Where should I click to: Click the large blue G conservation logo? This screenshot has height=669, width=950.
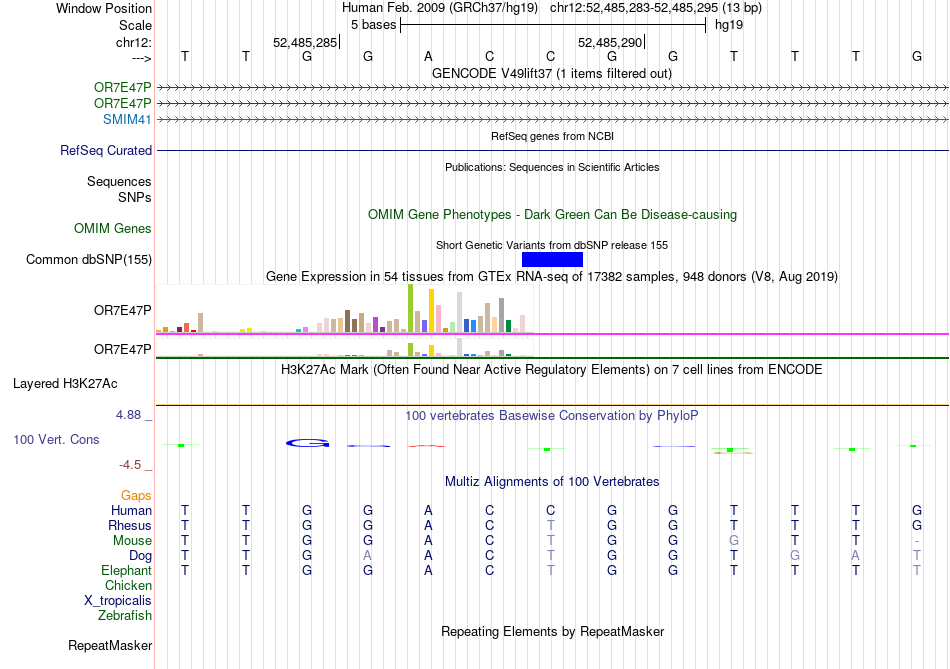point(307,443)
